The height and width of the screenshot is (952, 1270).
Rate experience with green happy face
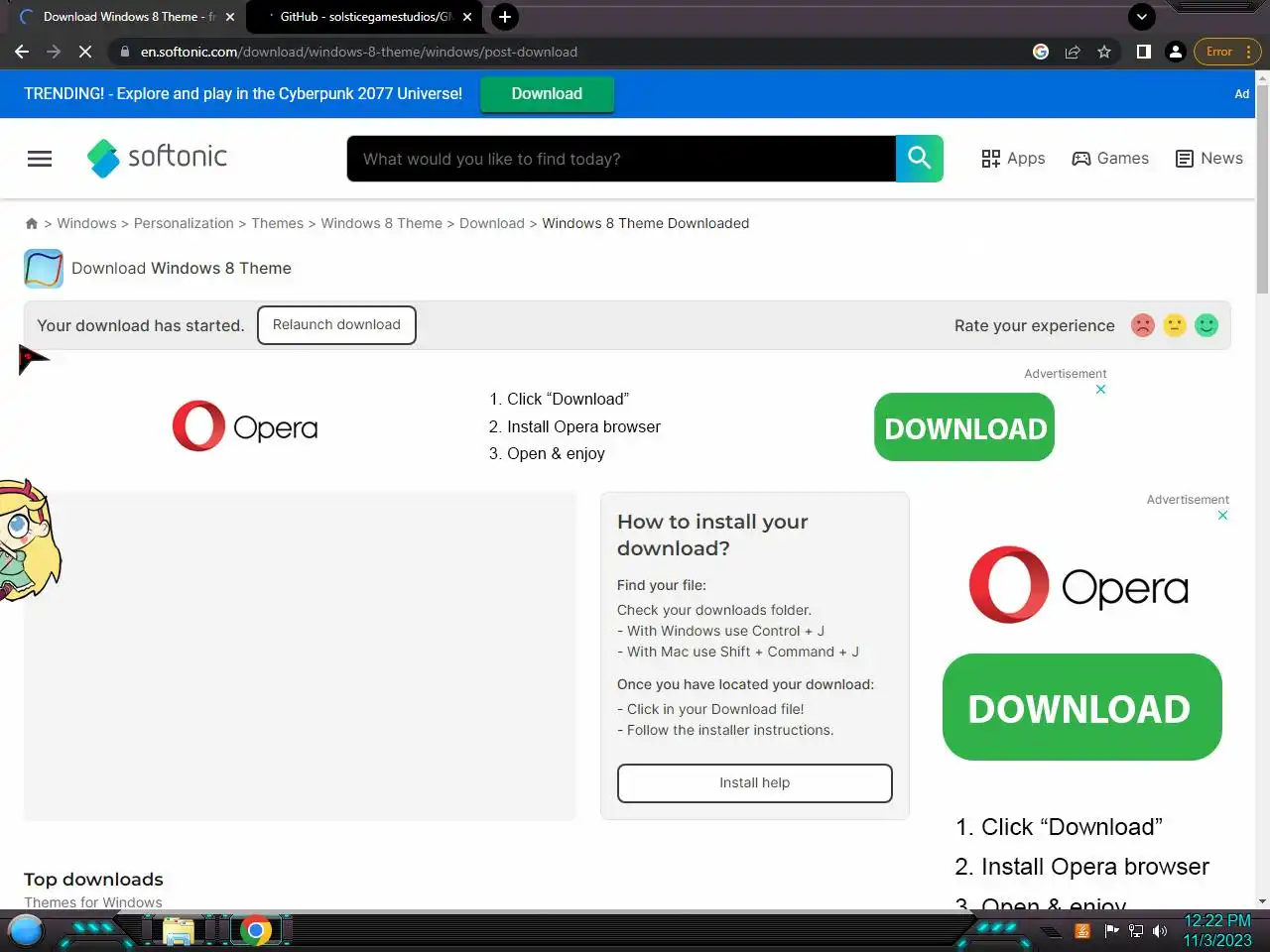pos(1206,325)
